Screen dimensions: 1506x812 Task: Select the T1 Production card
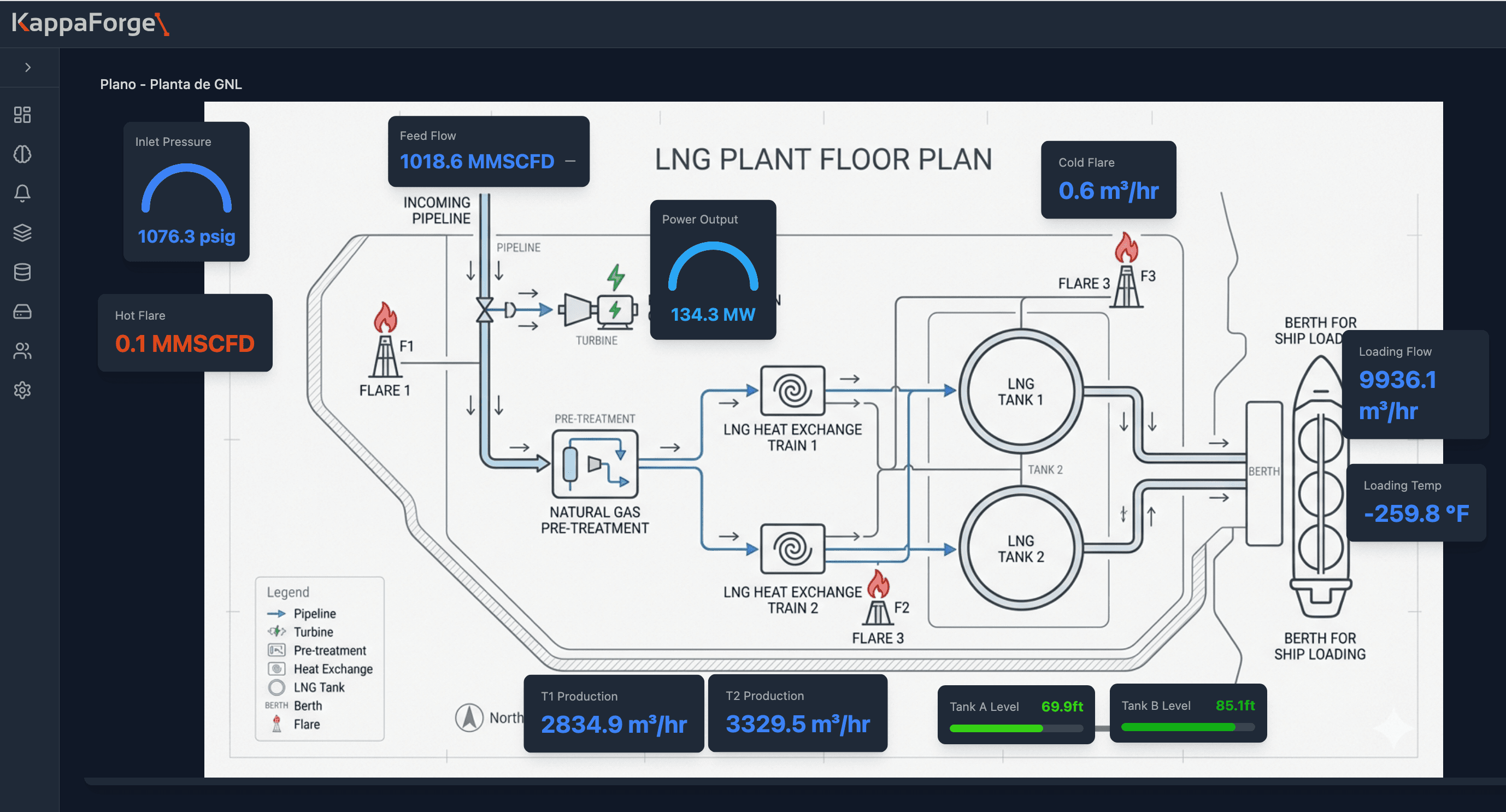click(614, 714)
